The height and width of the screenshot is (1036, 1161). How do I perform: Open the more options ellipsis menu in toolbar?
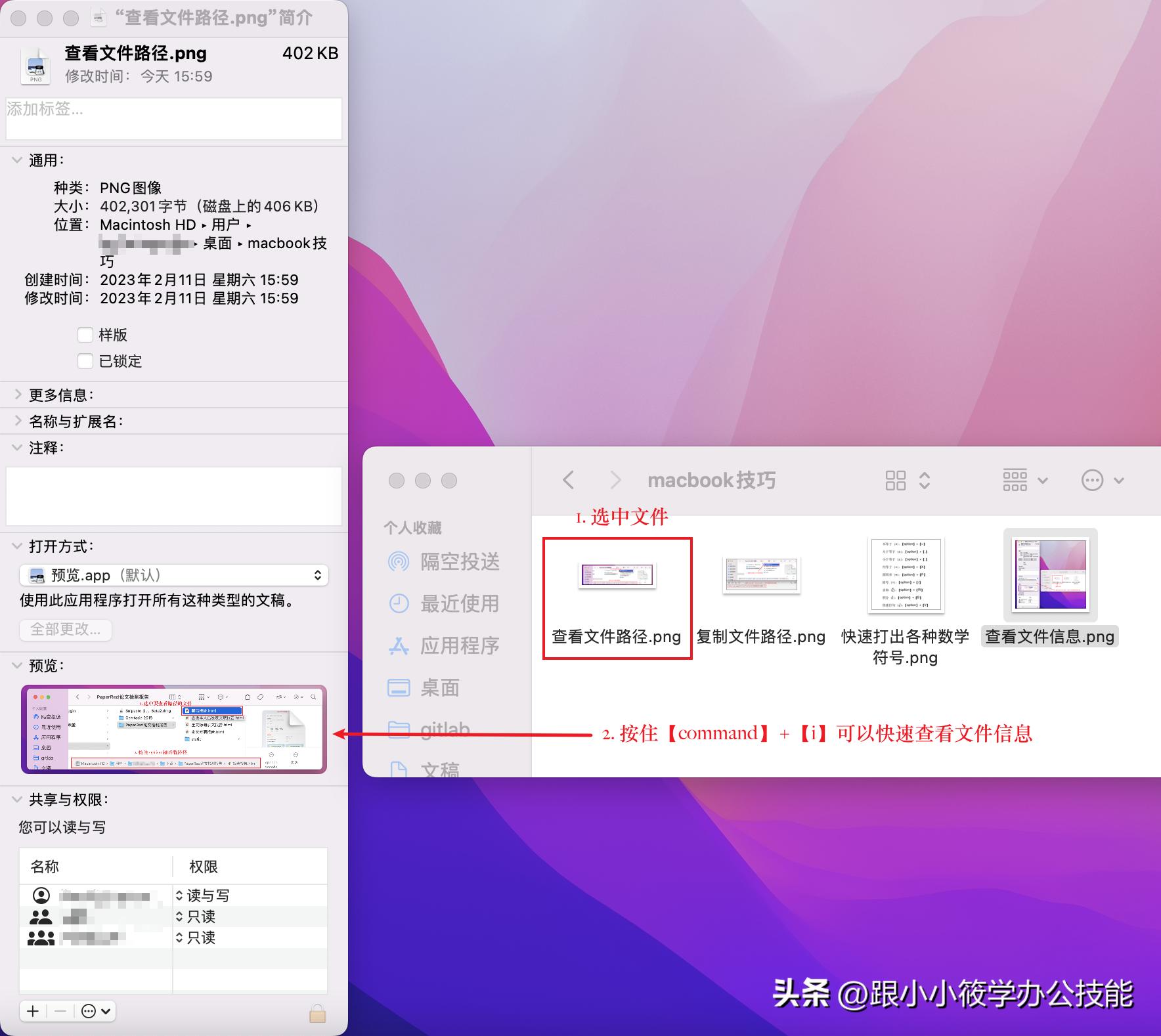pyautogui.click(x=1092, y=481)
